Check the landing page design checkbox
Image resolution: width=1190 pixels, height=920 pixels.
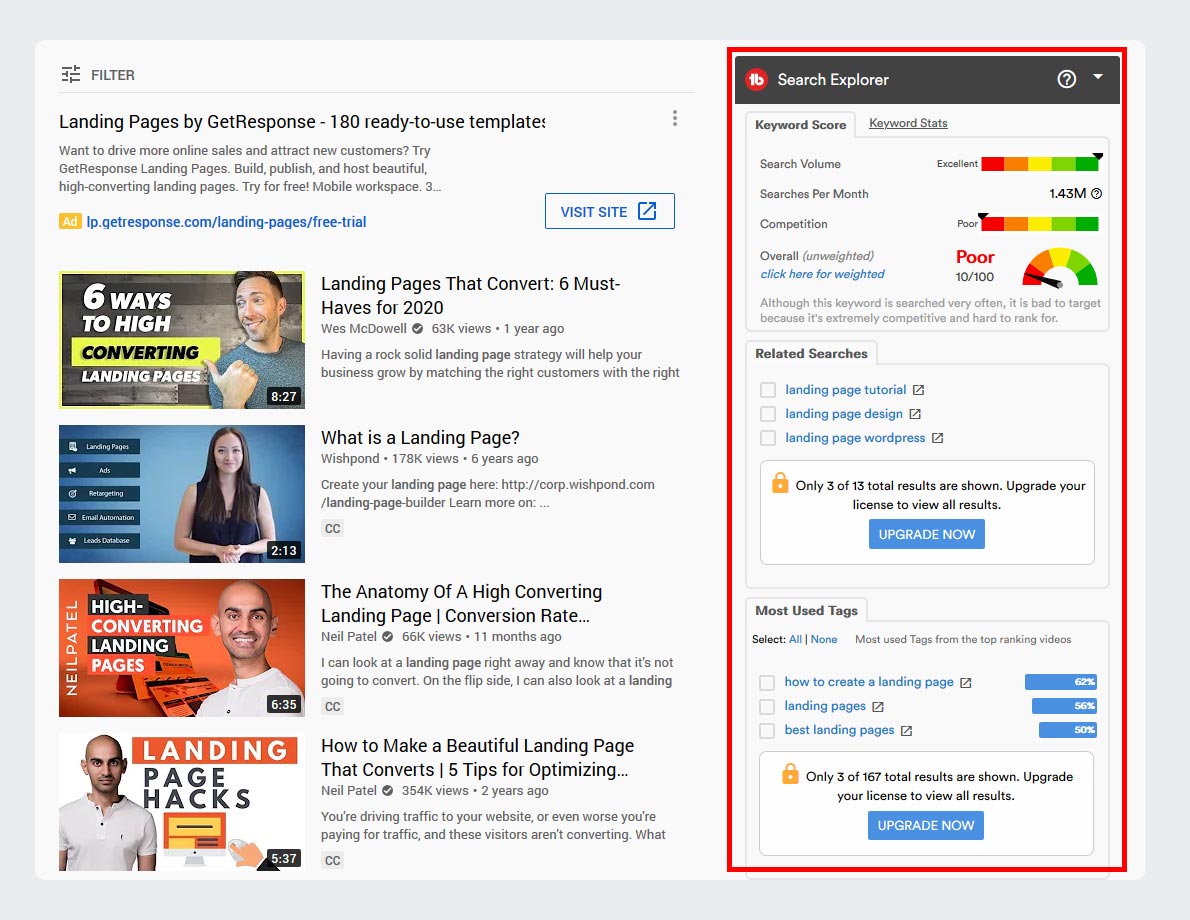point(768,414)
